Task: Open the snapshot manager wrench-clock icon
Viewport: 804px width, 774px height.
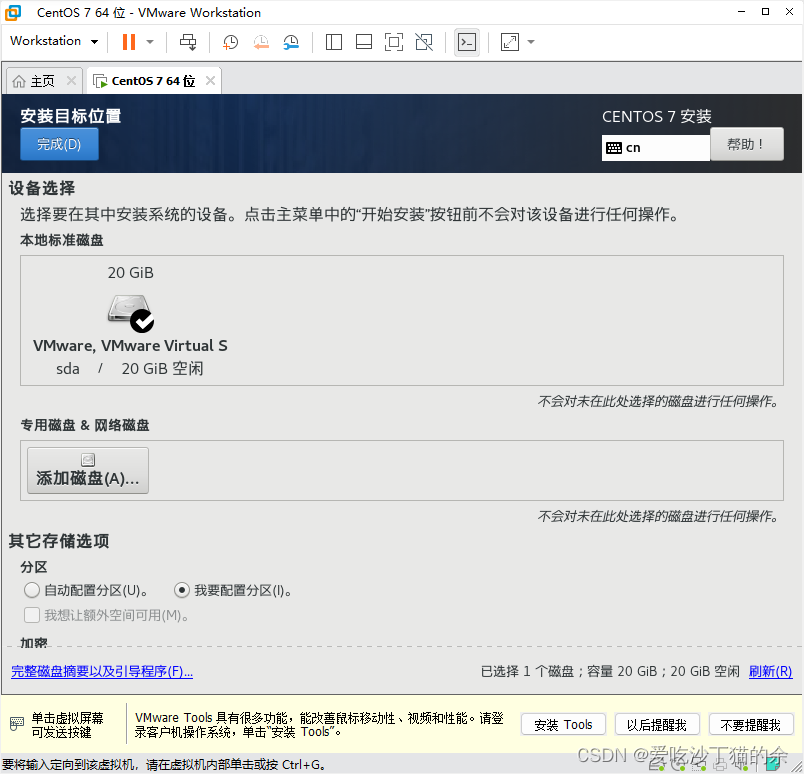Action: (291, 42)
